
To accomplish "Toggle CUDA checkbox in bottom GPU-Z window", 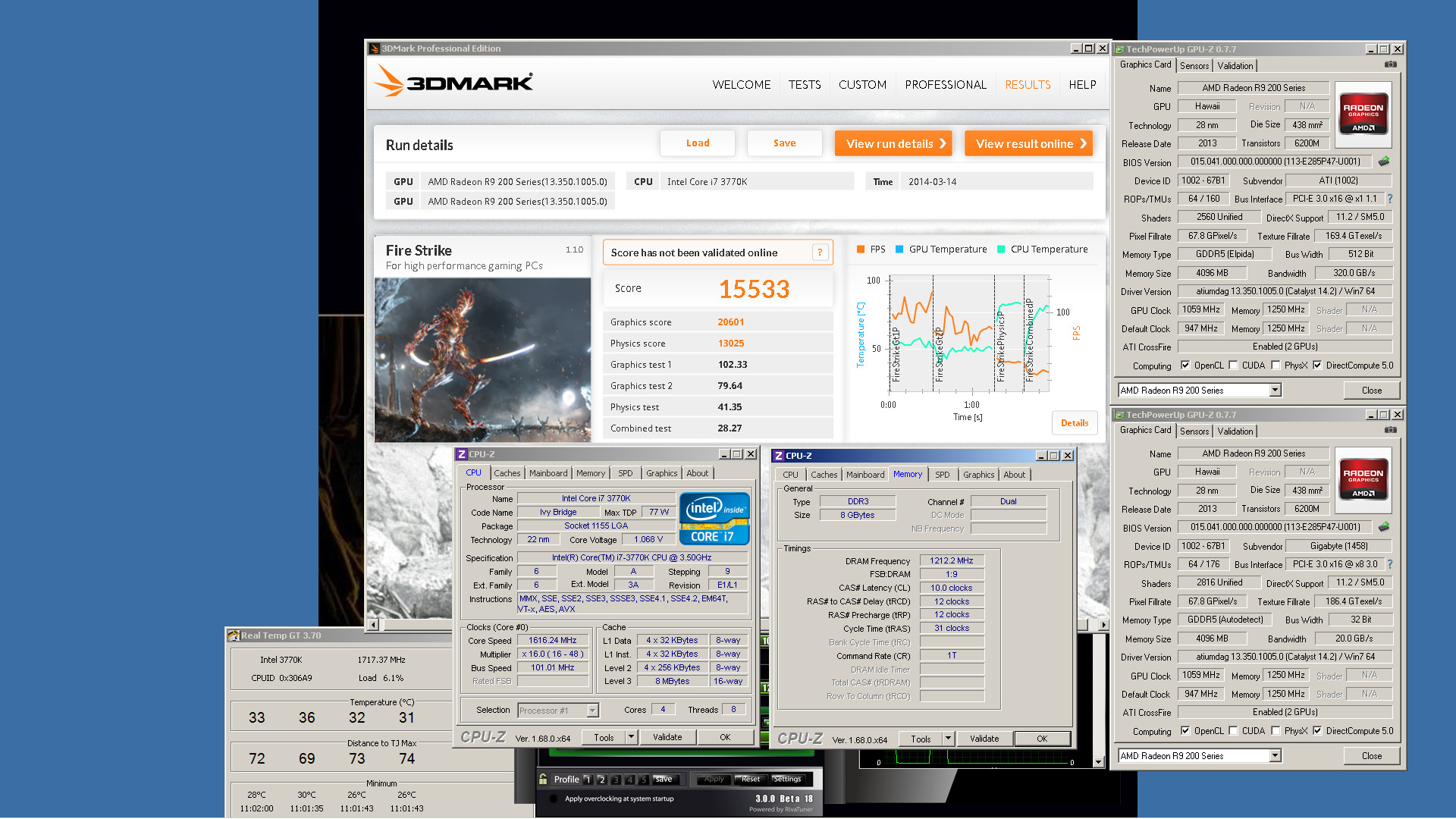I will click(x=1233, y=731).
